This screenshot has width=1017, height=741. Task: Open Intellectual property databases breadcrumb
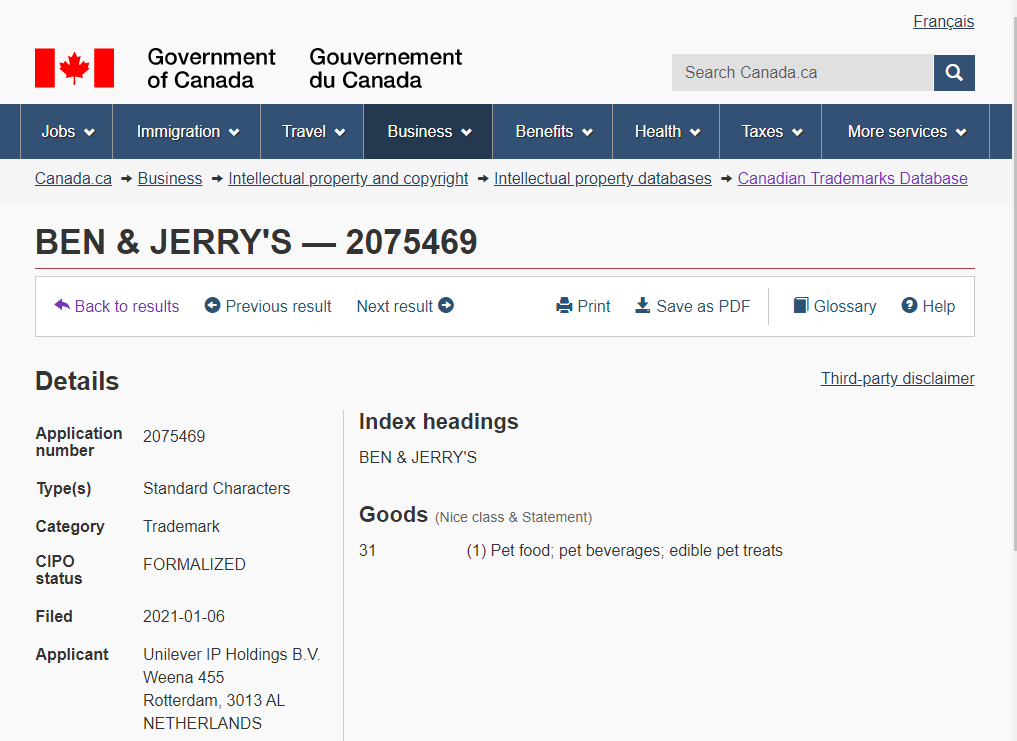click(x=603, y=178)
